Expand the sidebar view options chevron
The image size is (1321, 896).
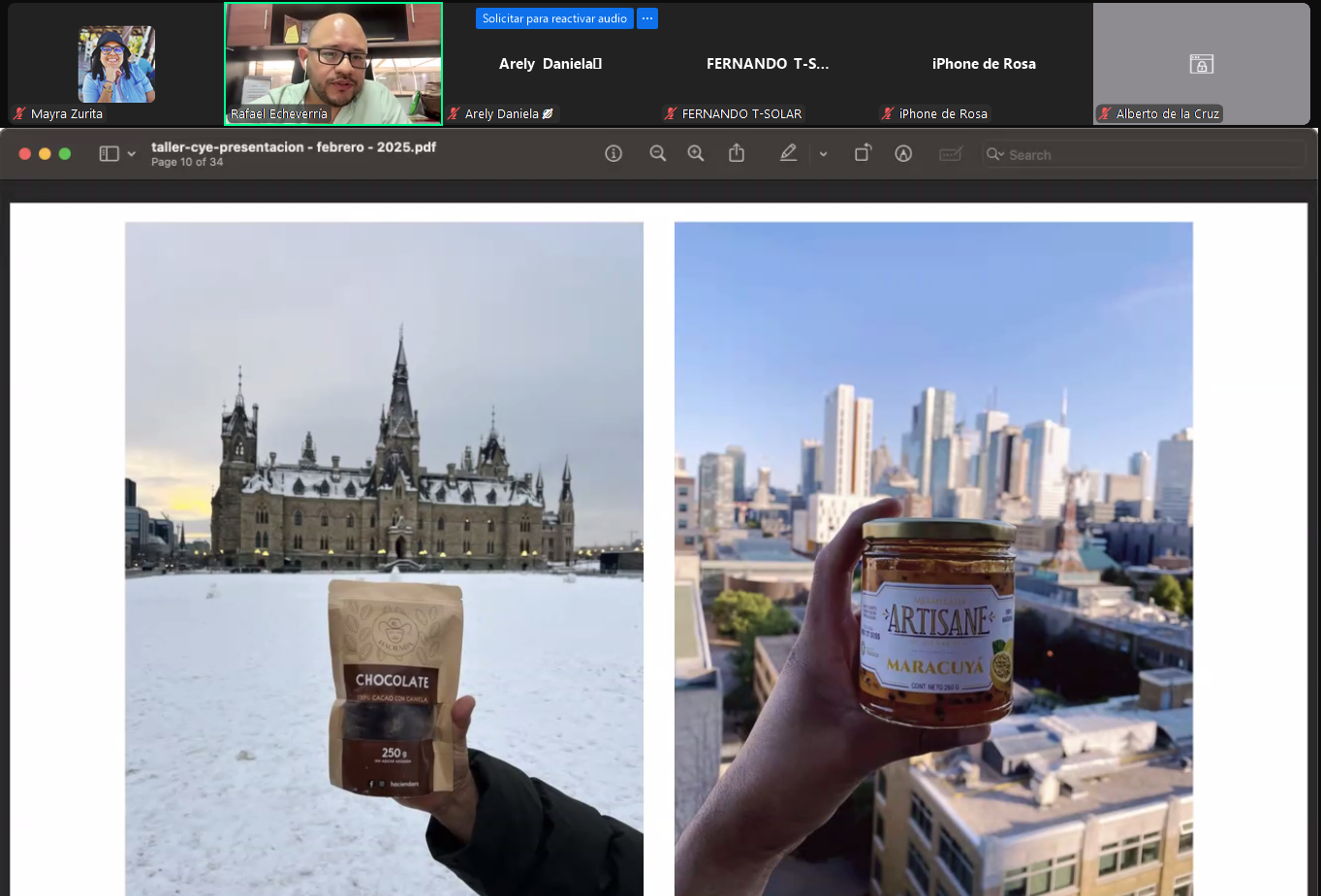tap(132, 154)
